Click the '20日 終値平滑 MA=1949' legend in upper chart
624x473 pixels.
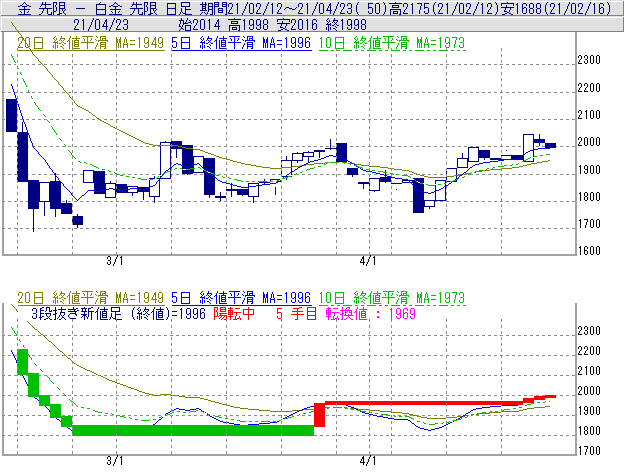(90, 43)
